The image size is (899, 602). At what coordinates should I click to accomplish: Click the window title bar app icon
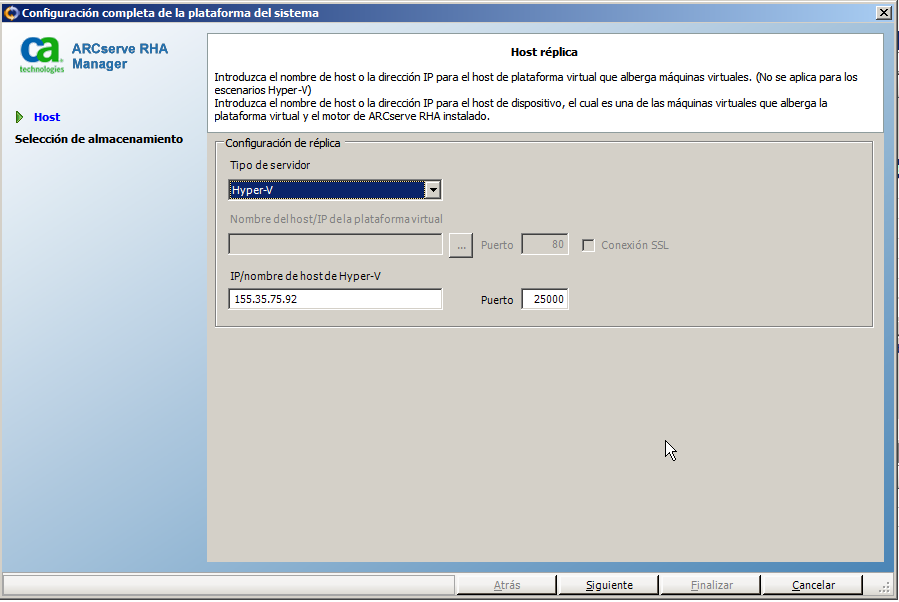[11, 13]
